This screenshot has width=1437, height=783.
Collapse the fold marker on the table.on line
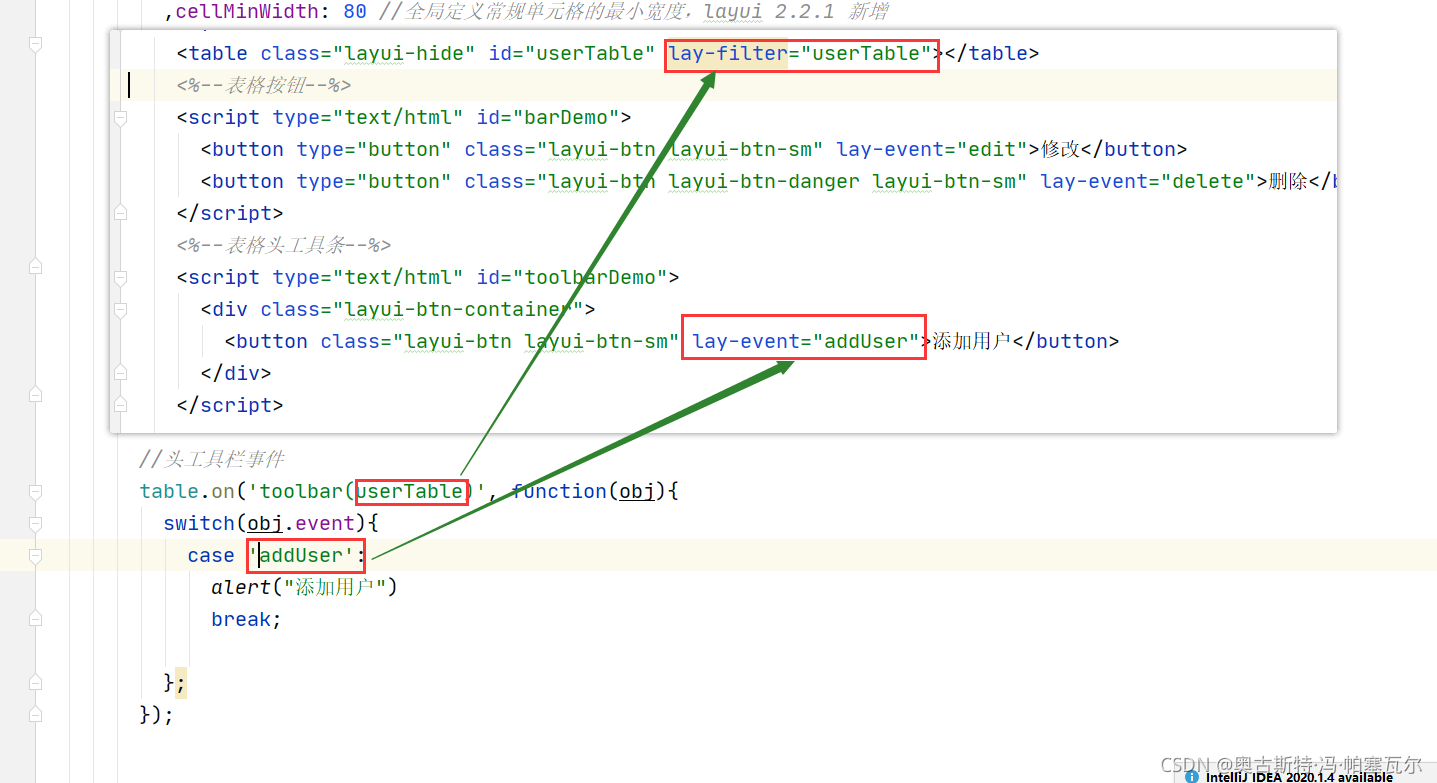tap(36, 492)
